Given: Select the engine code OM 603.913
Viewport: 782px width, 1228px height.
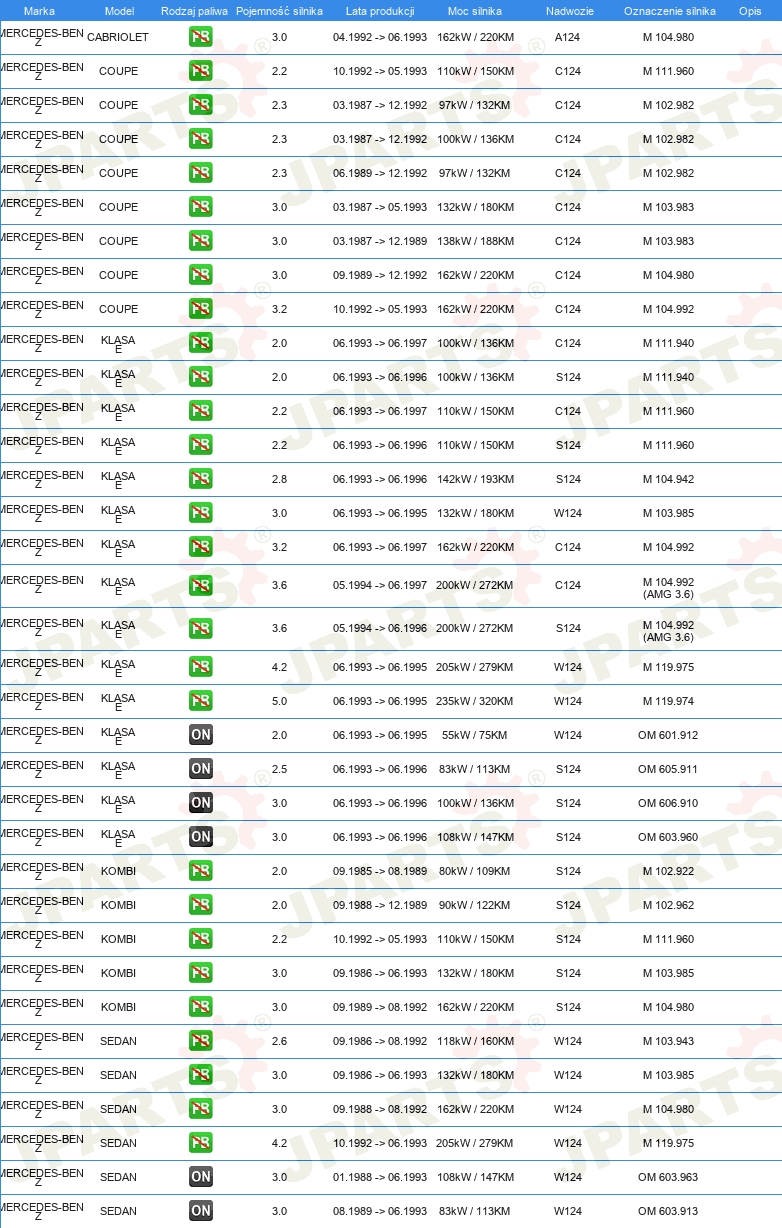Looking at the screenshot, I should (668, 1211).
